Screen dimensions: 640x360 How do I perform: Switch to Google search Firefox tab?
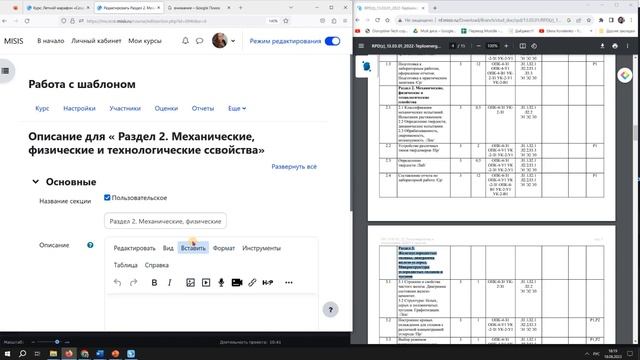click(x=196, y=8)
